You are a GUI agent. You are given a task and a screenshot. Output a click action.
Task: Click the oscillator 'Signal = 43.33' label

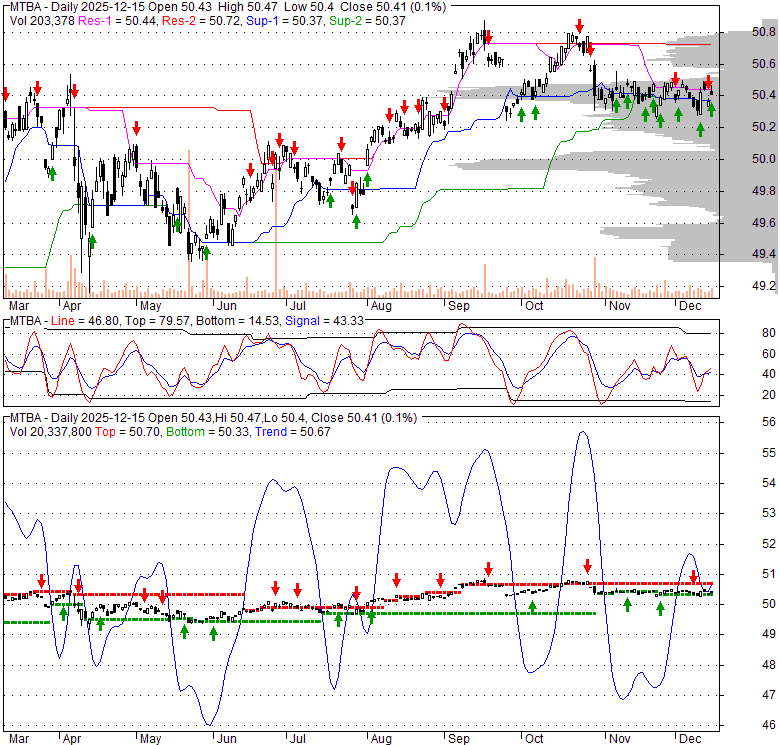point(324,321)
